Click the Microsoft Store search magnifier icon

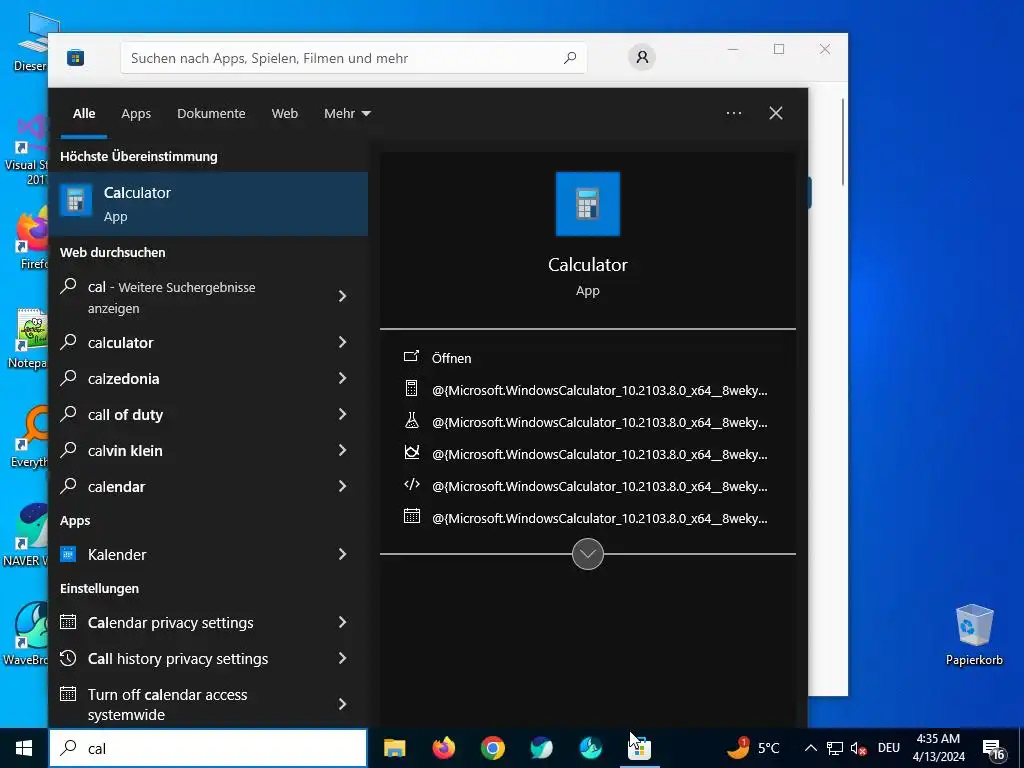569,57
